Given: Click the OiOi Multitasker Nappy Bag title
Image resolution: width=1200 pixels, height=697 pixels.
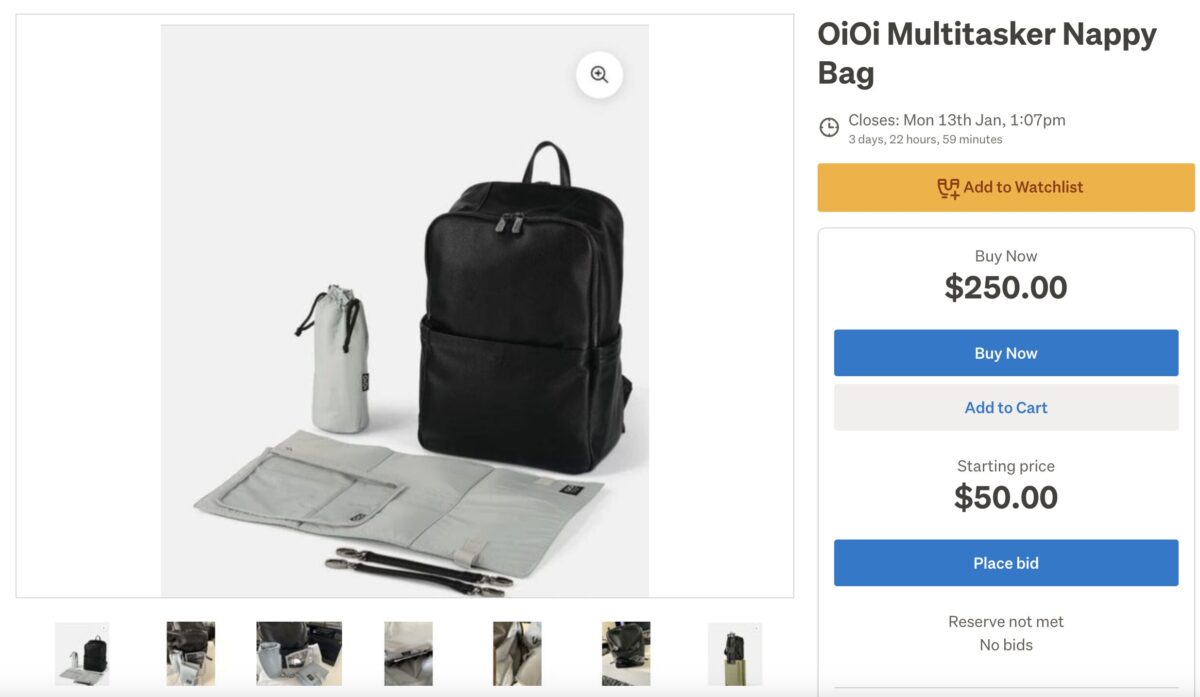Looking at the screenshot, I should coord(986,53).
